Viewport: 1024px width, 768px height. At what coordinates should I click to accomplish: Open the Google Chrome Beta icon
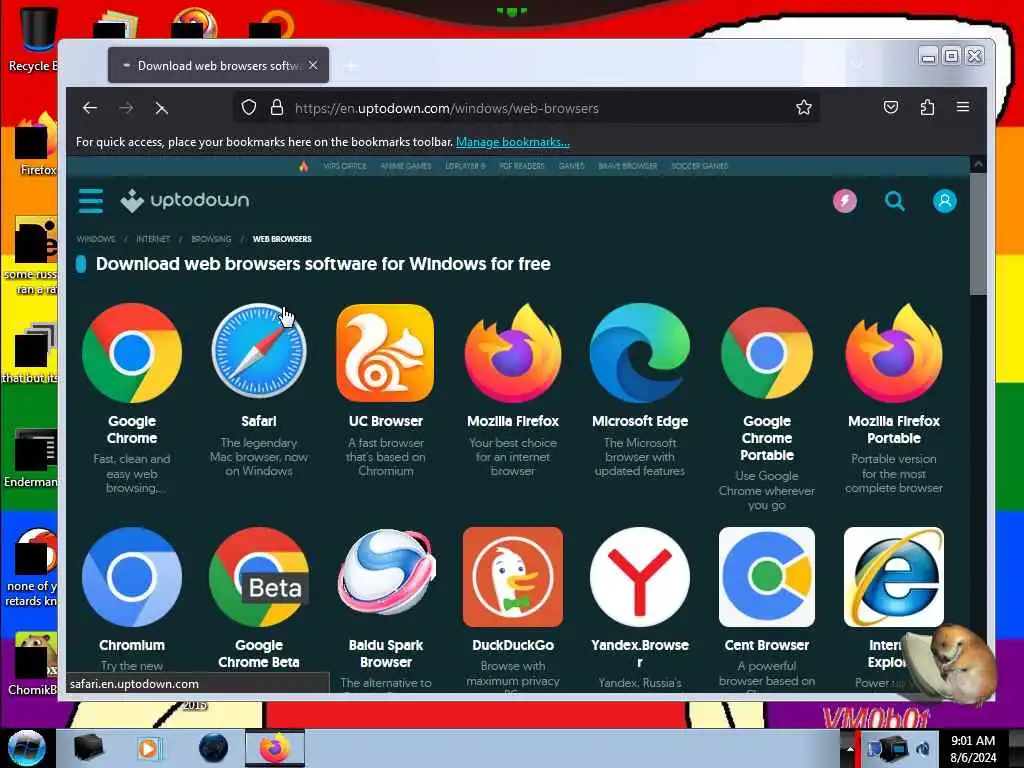[259, 577]
